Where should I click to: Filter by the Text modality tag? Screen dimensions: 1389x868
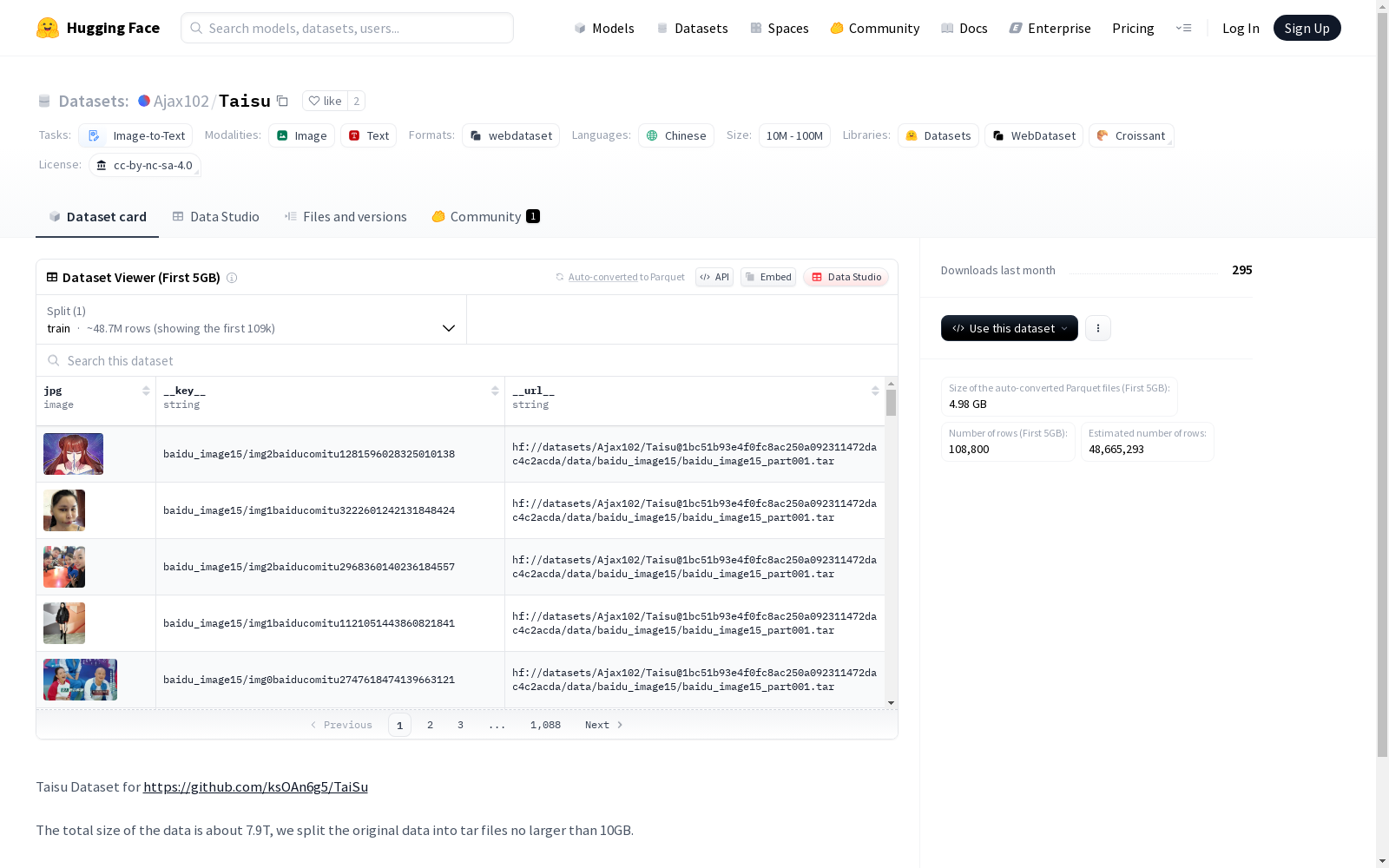click(x=368, y=135)
